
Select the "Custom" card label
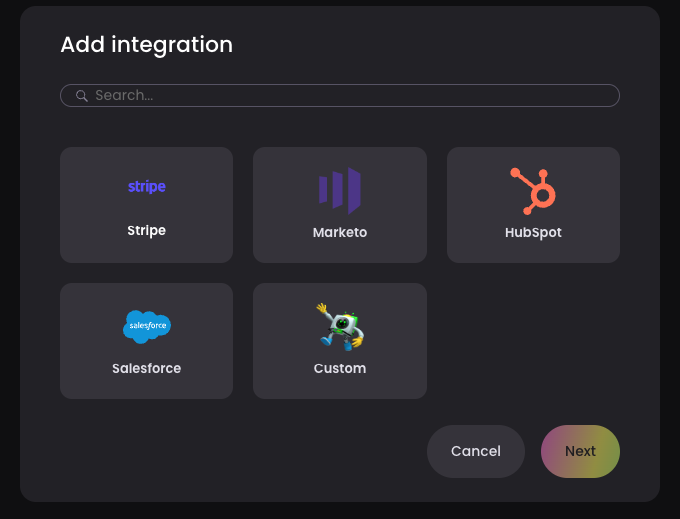click(340, 369)
